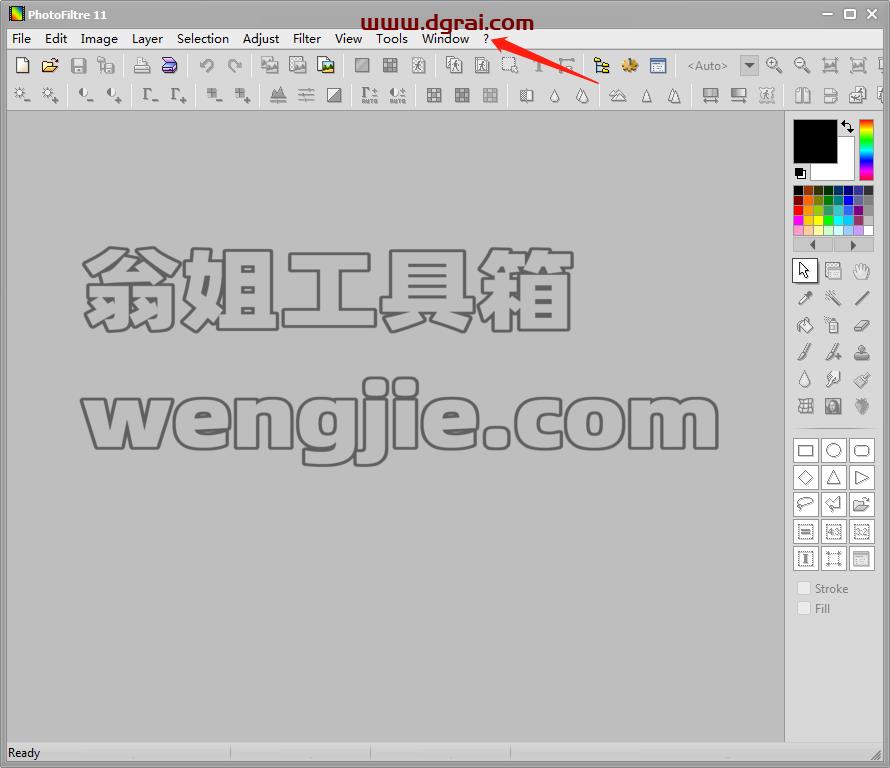Enable the Fill checkbox

tap(804, 608)
